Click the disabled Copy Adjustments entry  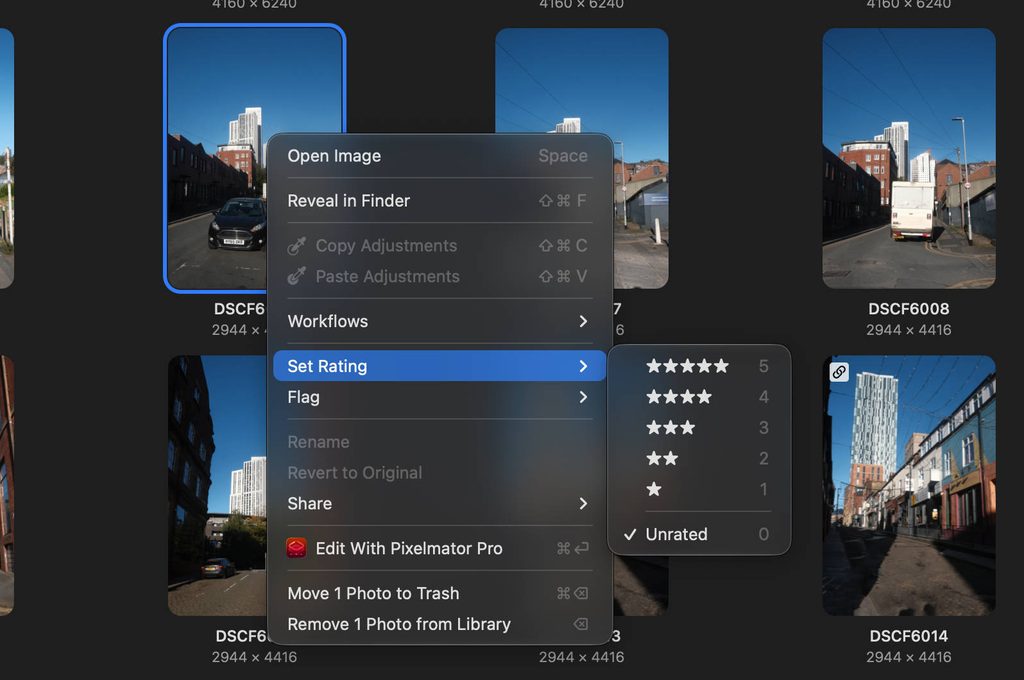click(440, 246)
